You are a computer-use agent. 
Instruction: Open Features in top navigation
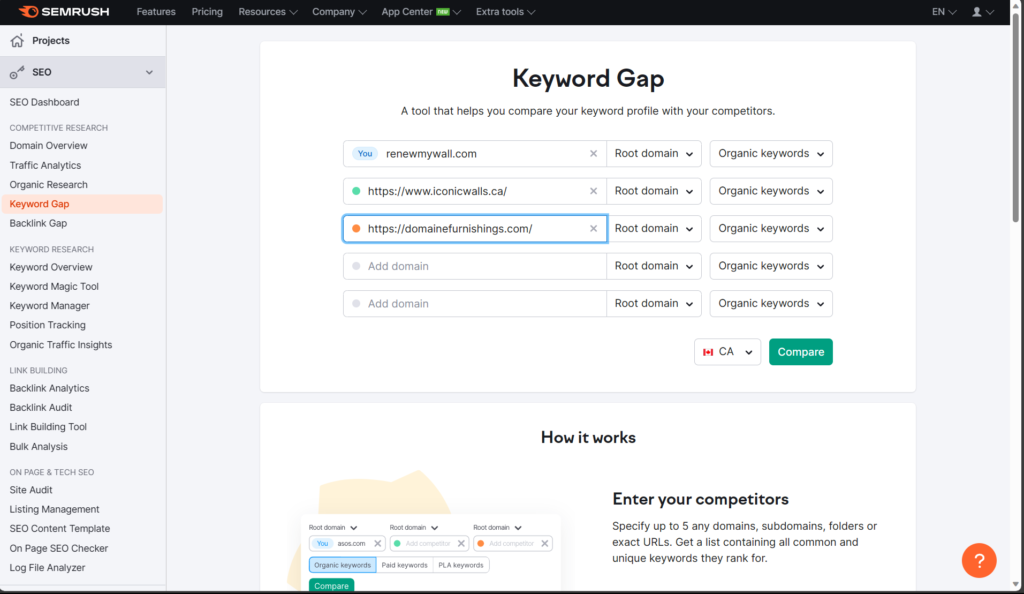pos(156,12)
